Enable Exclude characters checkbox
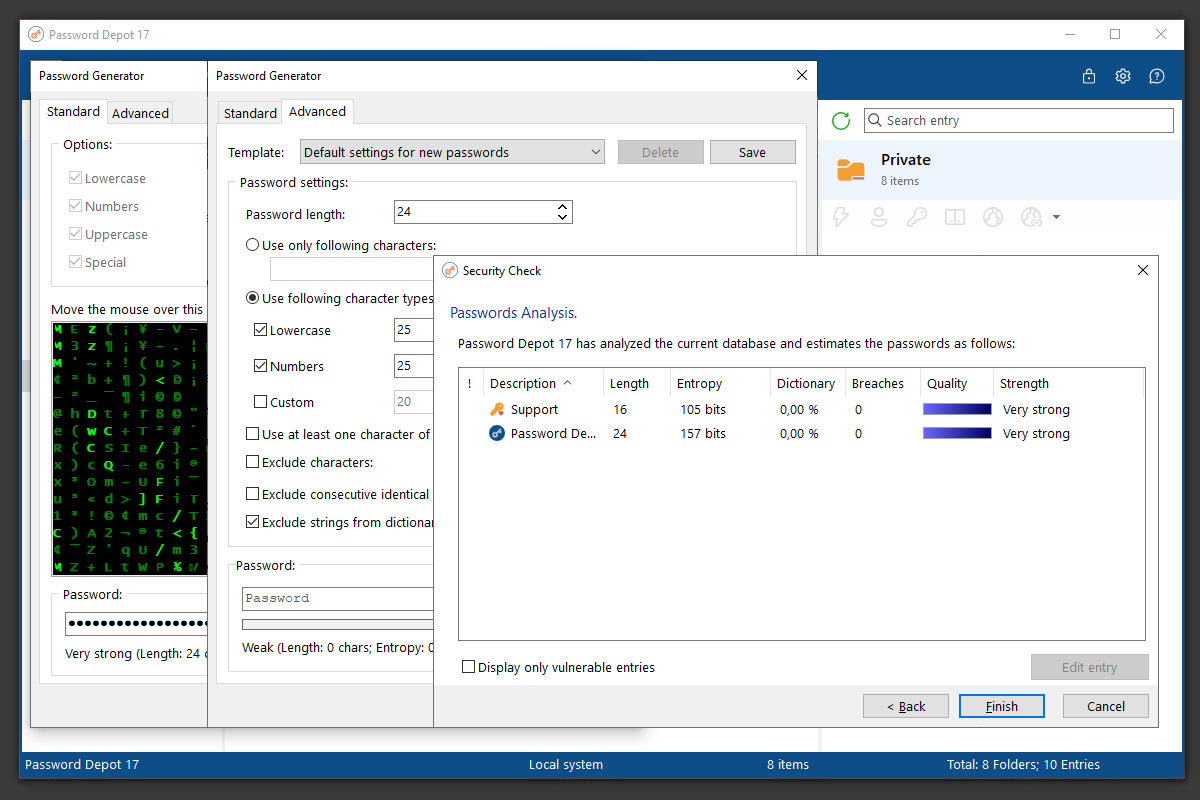Image resolution: width=1200 pixels, height=800 pixels. click(x=252, y=462)
